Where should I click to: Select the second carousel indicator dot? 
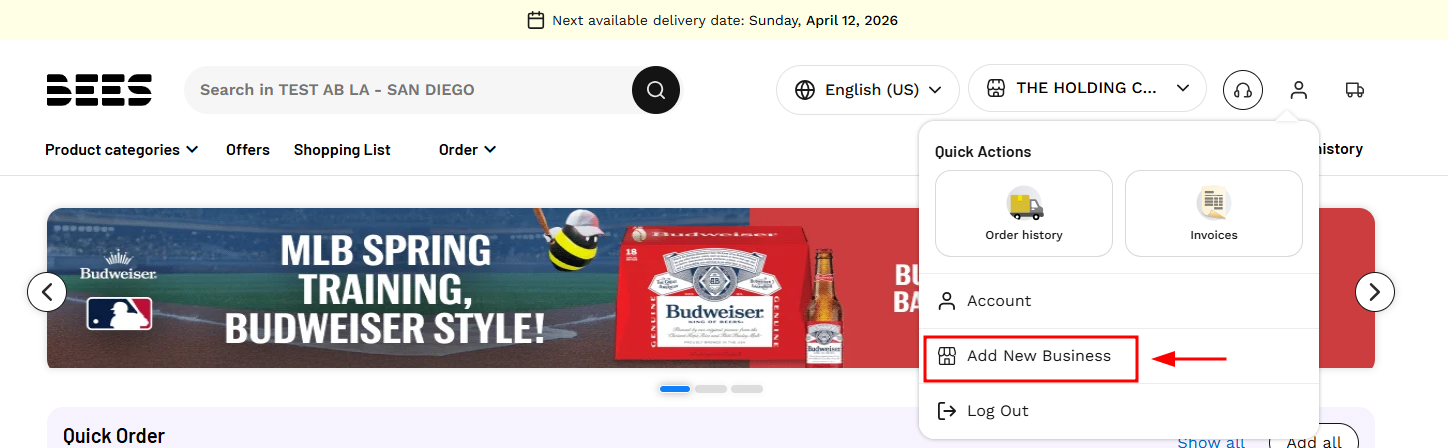711,388
